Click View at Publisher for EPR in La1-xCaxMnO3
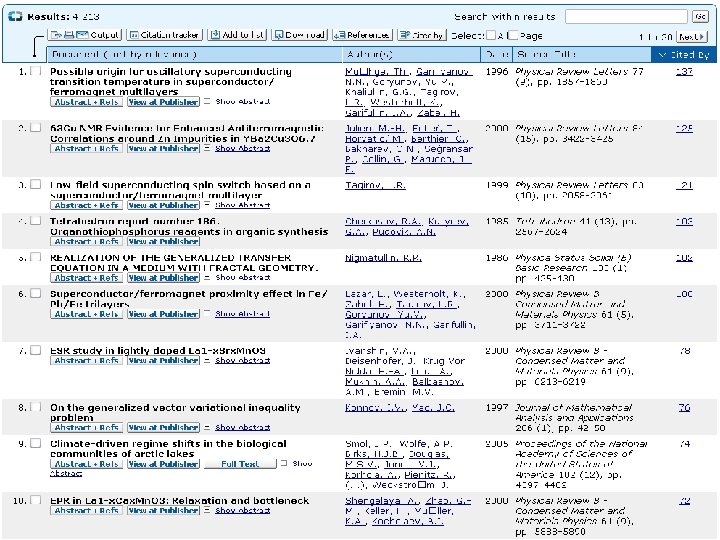Screen dimensions: 720x540 (x=163, y=511)
